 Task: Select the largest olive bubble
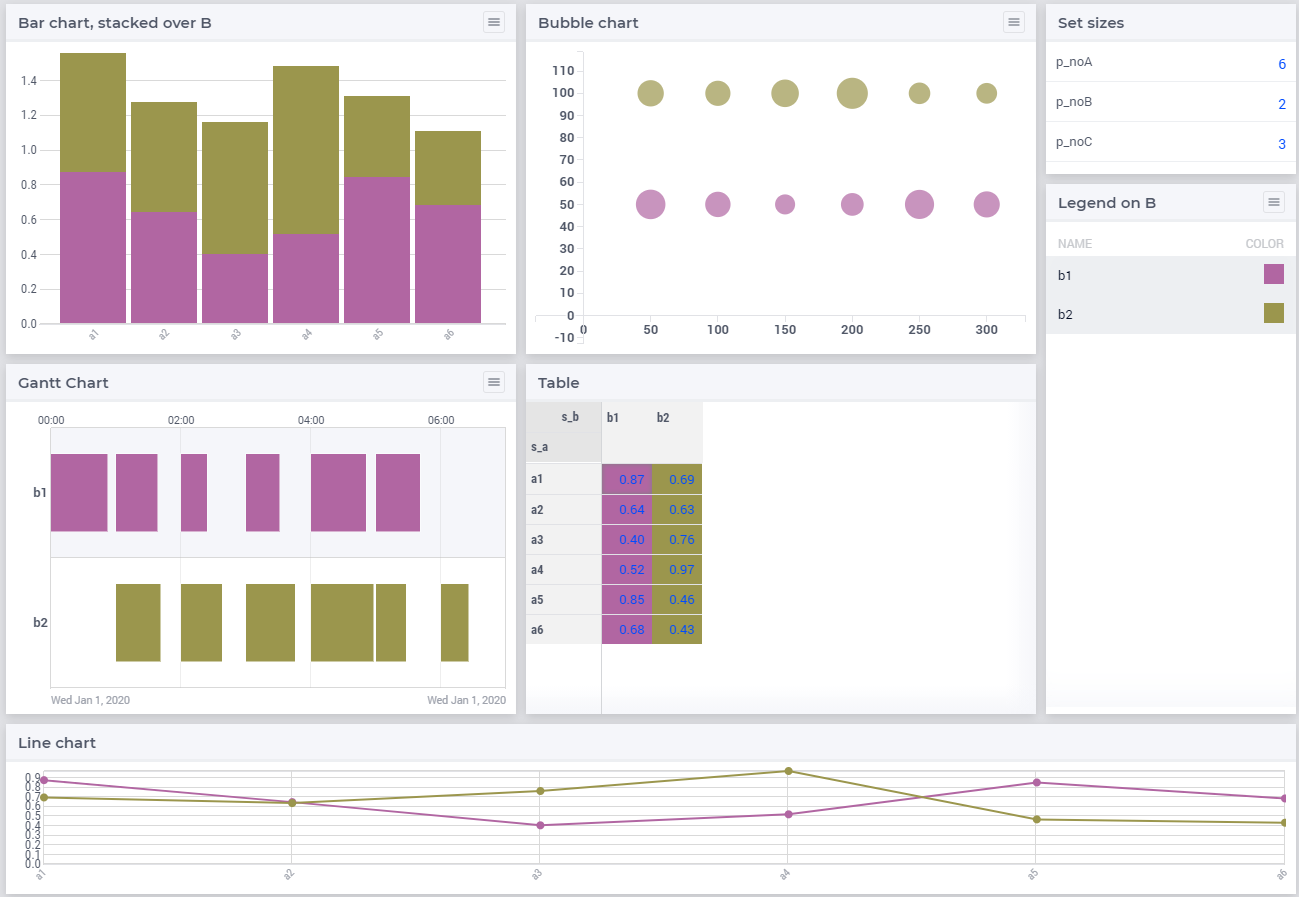(852, 92)
